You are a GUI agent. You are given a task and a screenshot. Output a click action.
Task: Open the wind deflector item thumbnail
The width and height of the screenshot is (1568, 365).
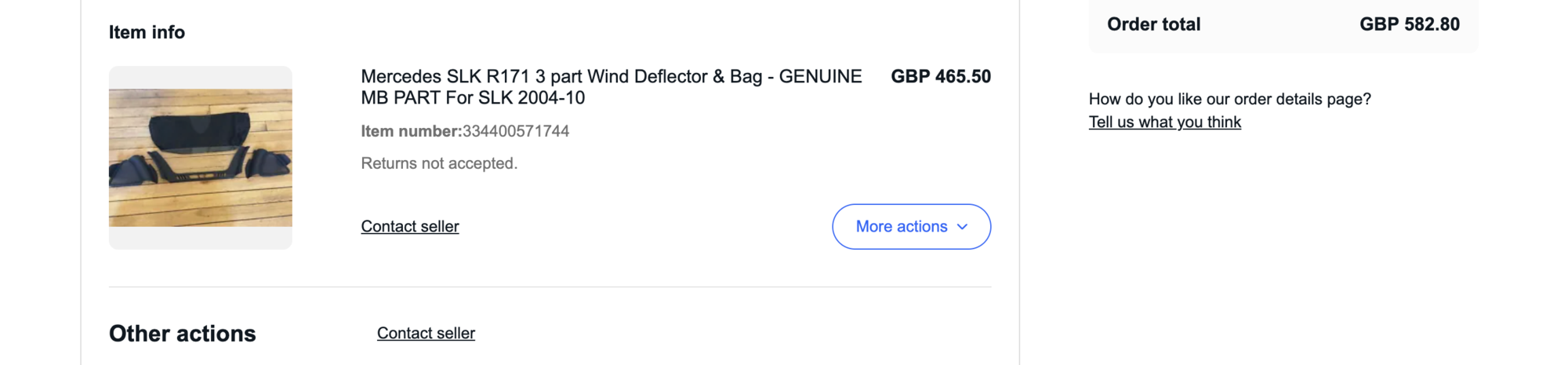(200, 158)
